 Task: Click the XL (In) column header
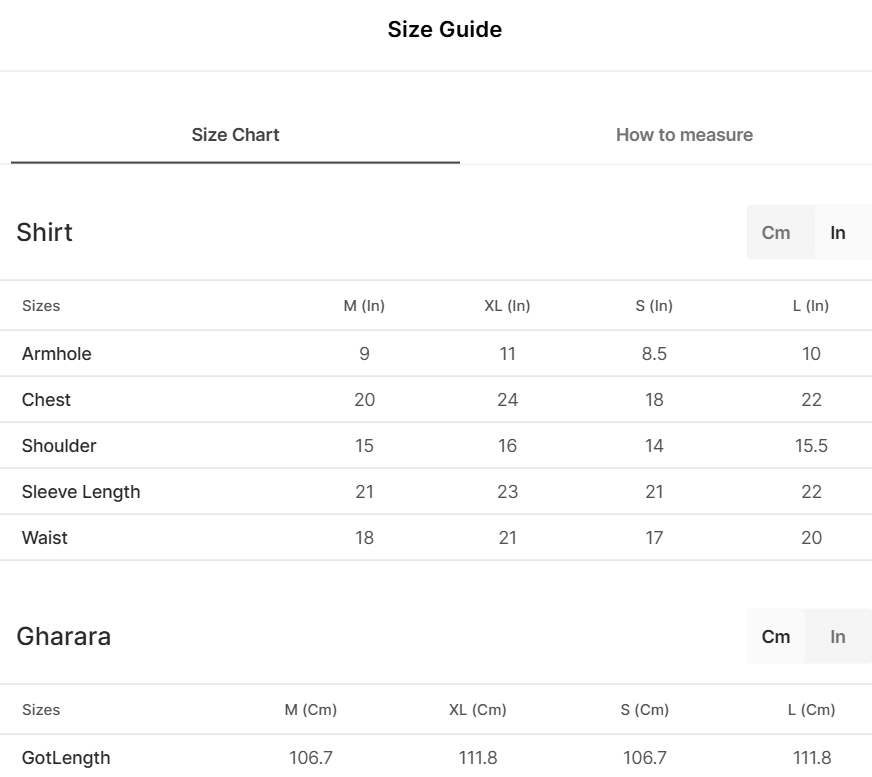pos(507,306)
